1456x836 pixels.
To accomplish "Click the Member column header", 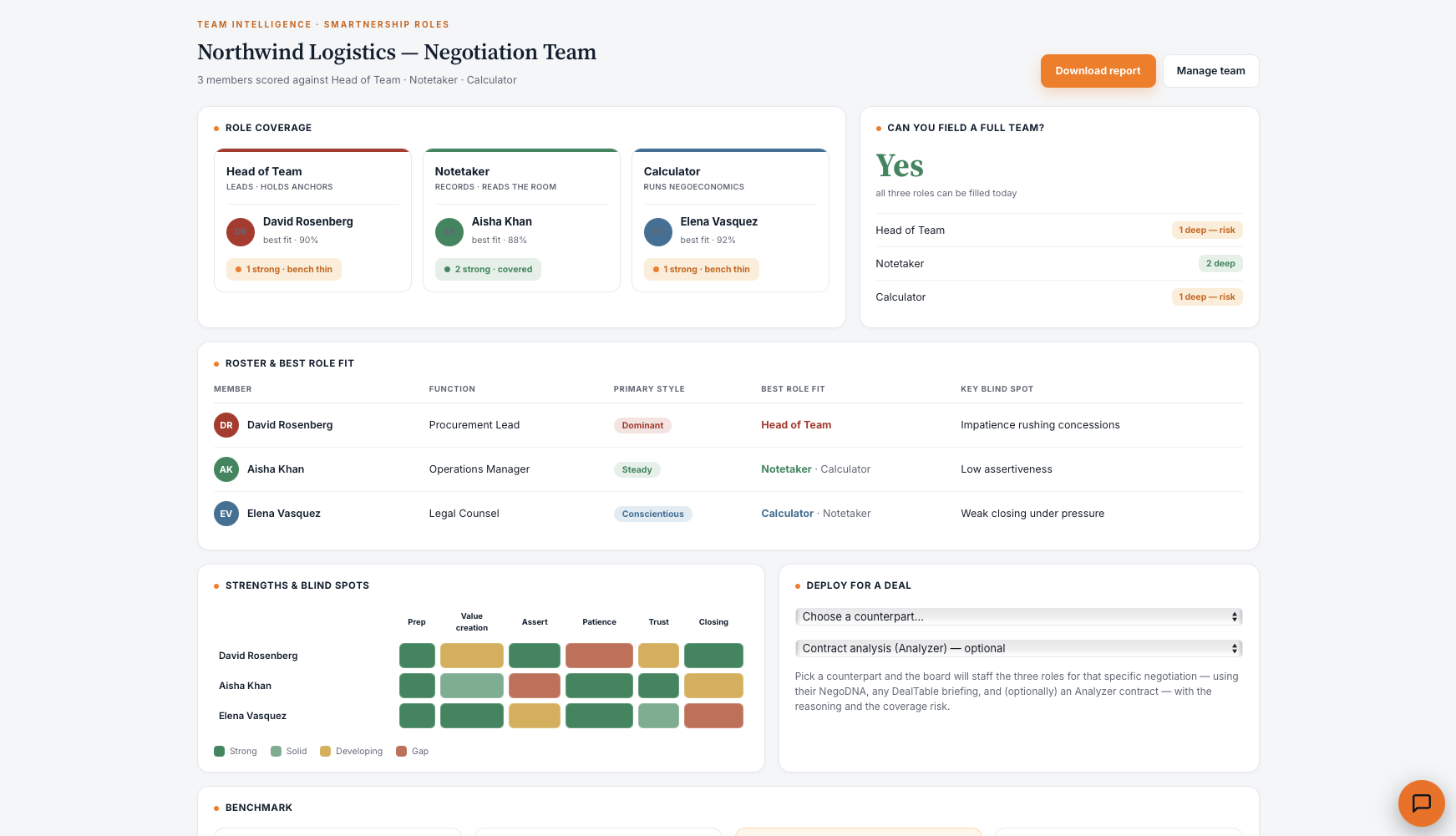I will pyautogui.click(x=232, y=389).
